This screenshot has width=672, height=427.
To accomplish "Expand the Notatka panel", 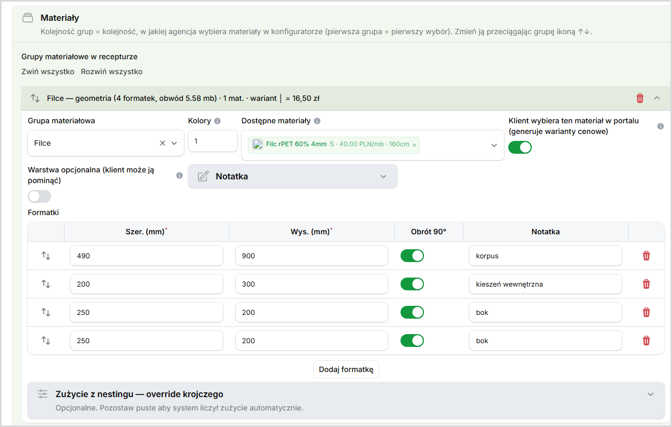I will tap(293, 176).
